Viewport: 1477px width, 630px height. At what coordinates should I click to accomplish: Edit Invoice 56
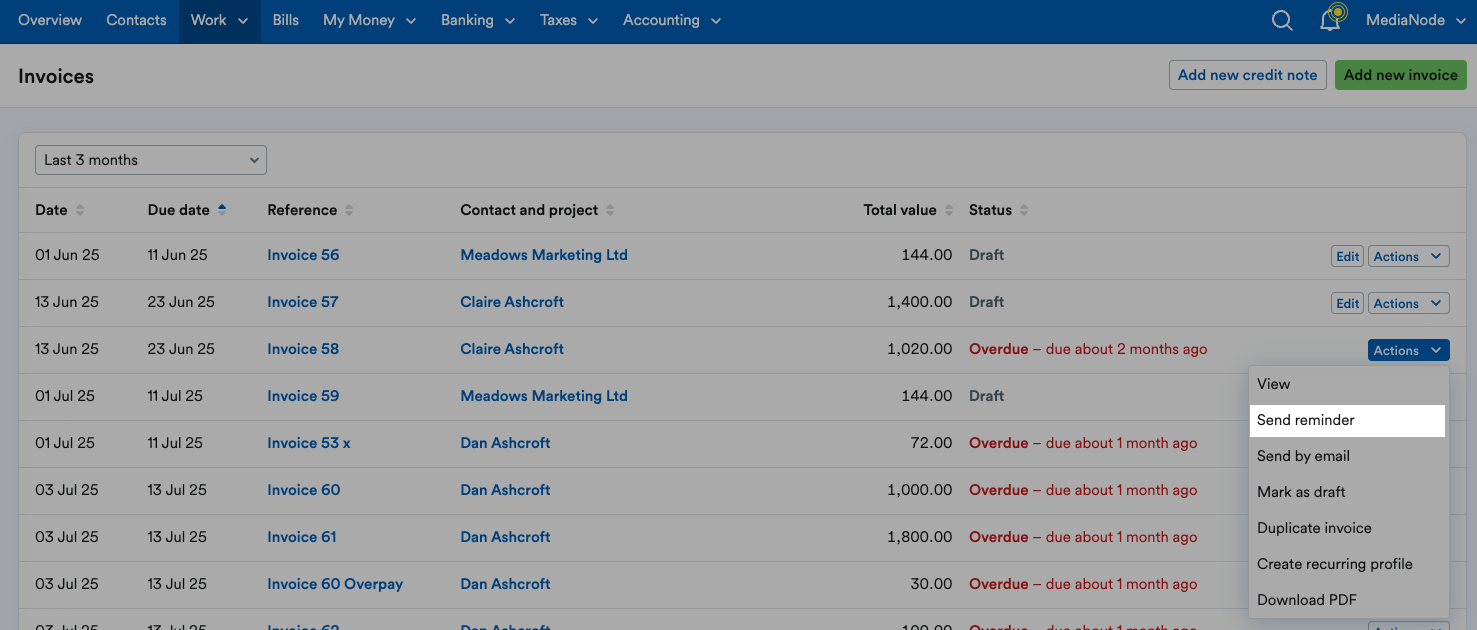(1348, 257)
